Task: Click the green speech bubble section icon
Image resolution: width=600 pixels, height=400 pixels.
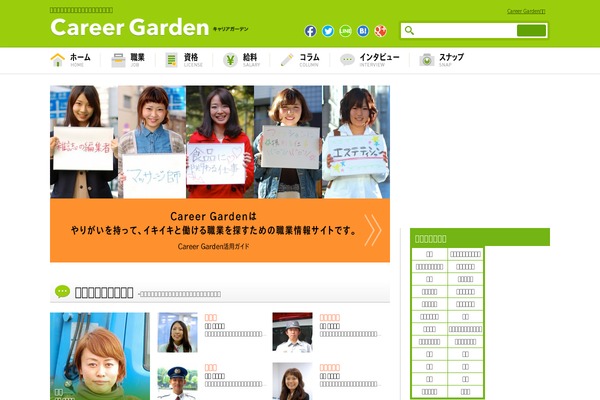Action: point(62,292)
